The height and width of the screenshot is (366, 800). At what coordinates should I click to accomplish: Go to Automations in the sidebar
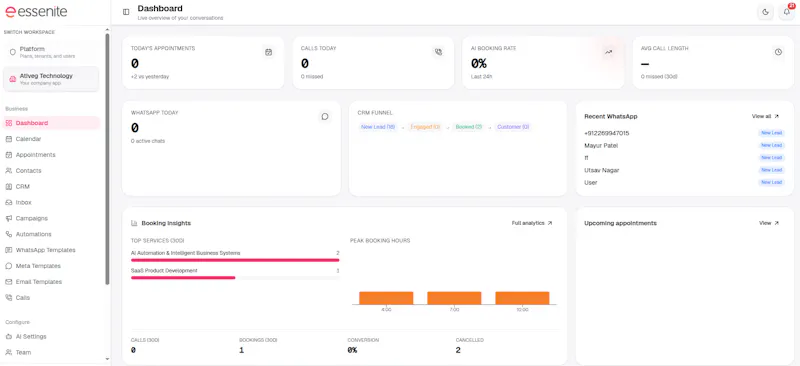click(51, 234)
